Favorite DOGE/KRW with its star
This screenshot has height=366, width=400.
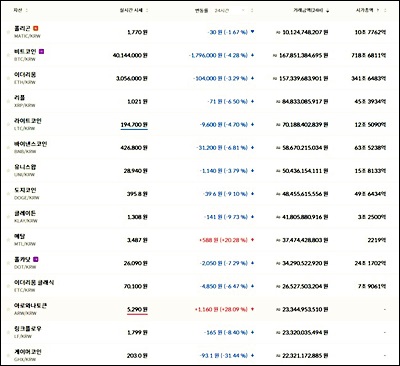pos(8,194)
